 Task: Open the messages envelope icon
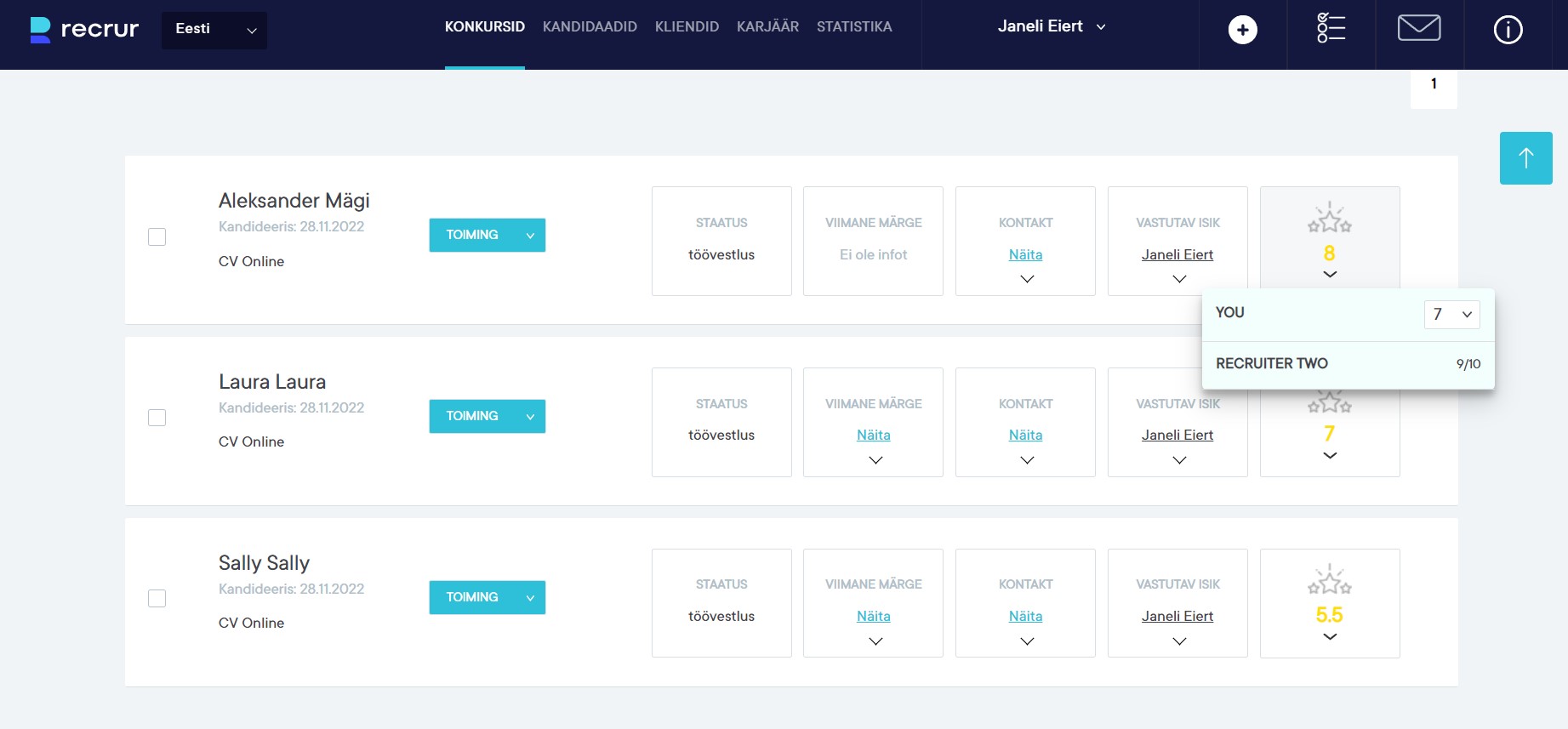(x=1418, y=28)
